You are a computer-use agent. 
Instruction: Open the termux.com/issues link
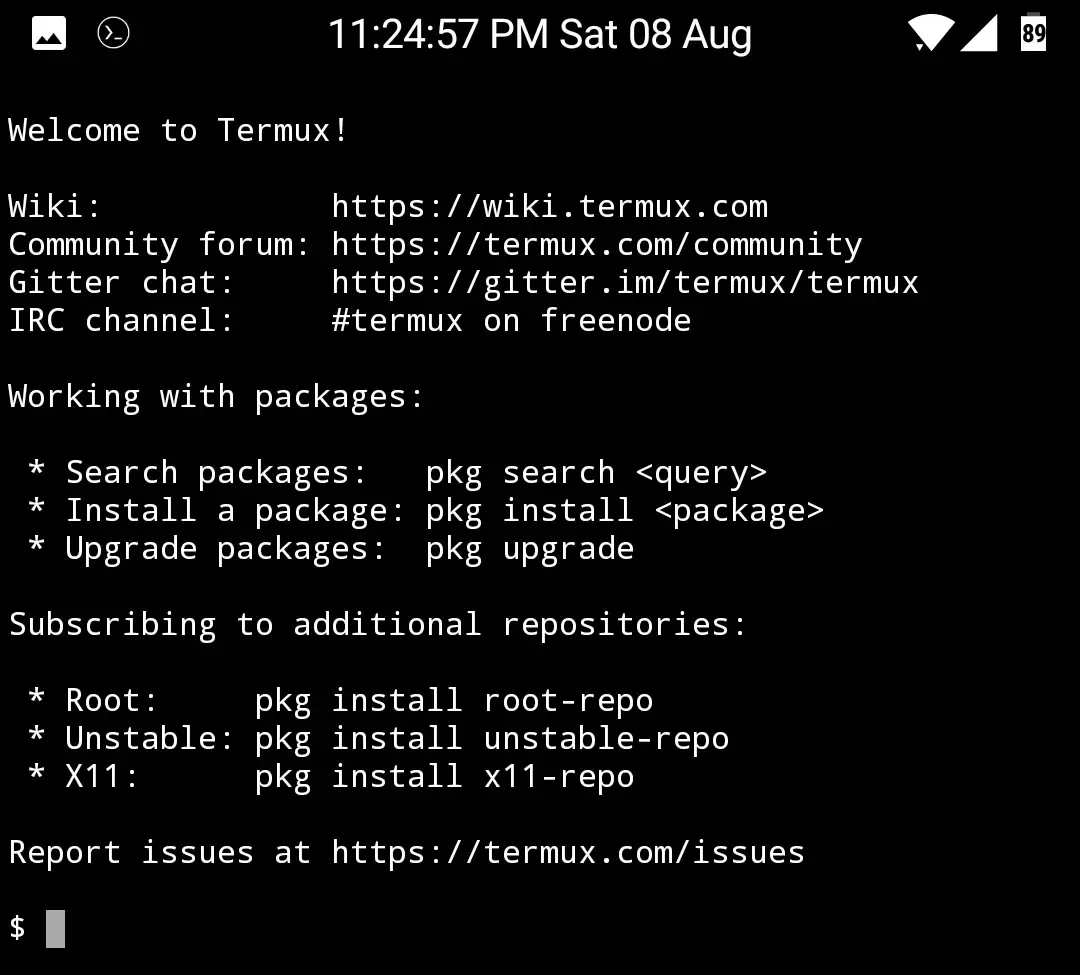[x=567, y=852]
